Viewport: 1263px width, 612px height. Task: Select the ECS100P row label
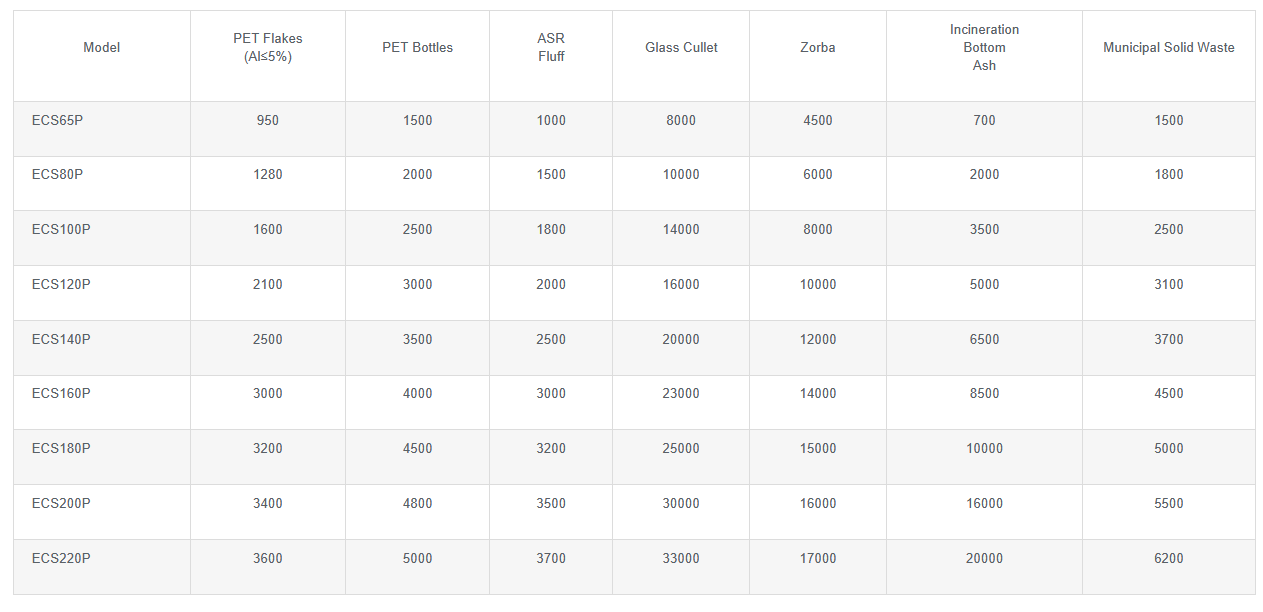[x=61, y=230]
